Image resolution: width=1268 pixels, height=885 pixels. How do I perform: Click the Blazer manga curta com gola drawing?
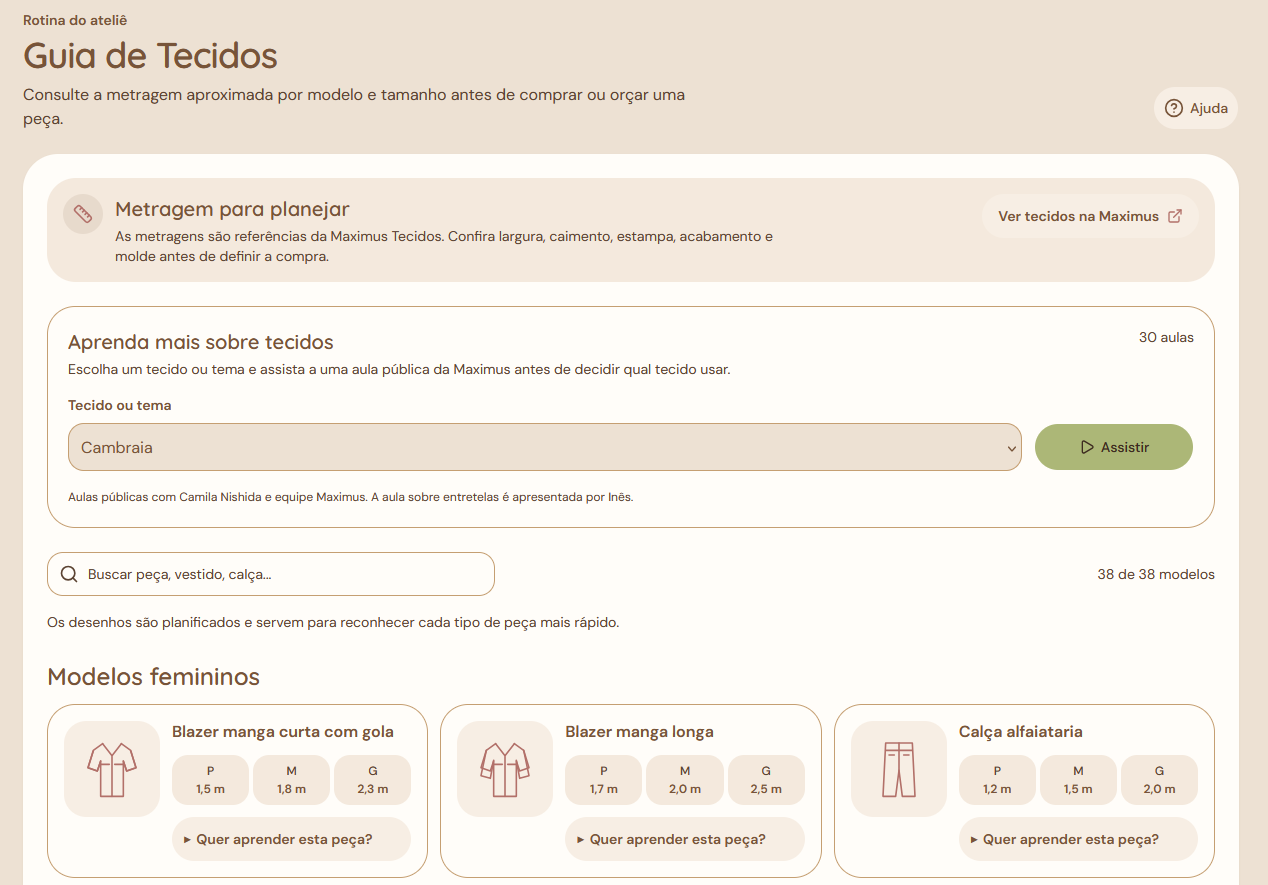pos(112,769)
